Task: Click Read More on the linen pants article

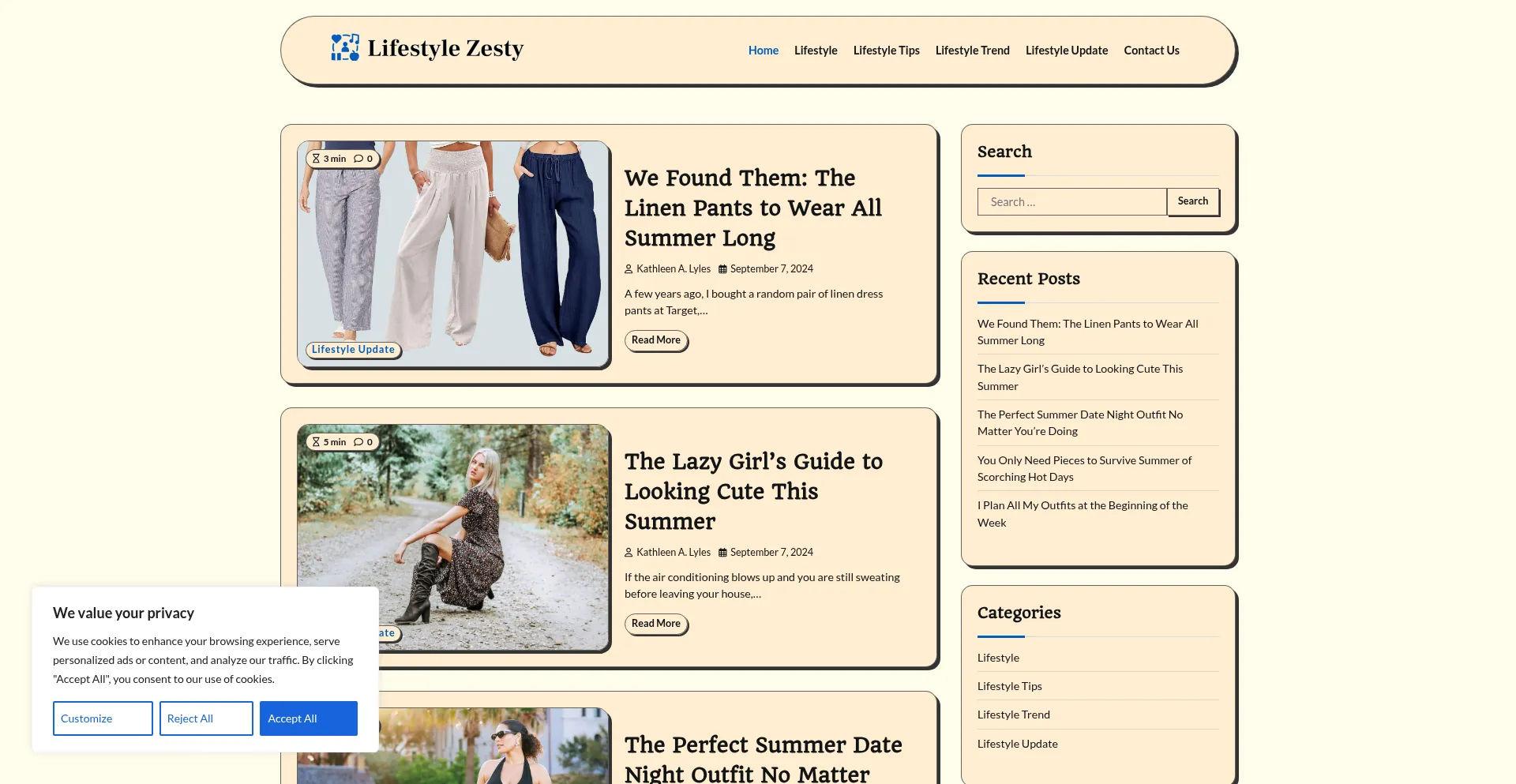Action: [656, 340]
